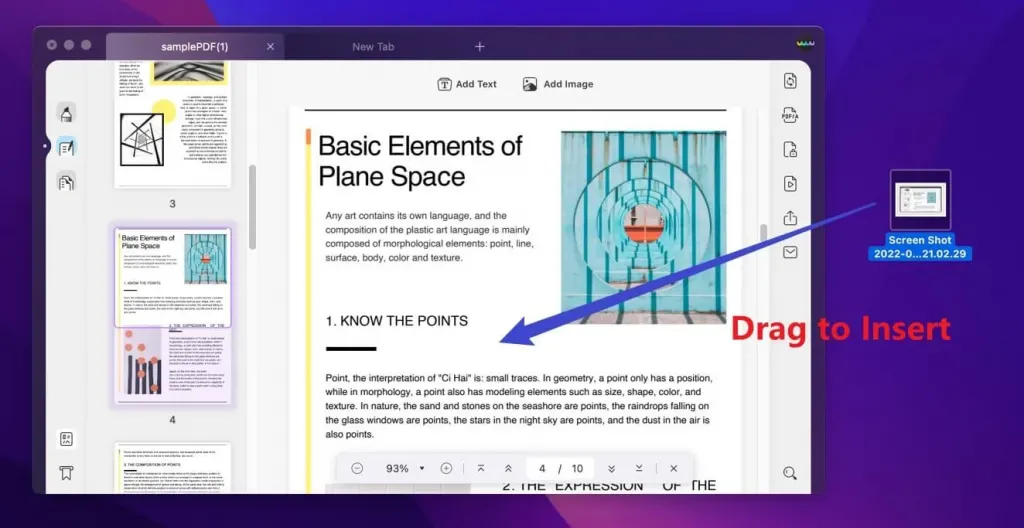Viewport: 1024px width, 528px height.
Task: Click the PDF/A export icon
Action: click(x=790, y=114)
